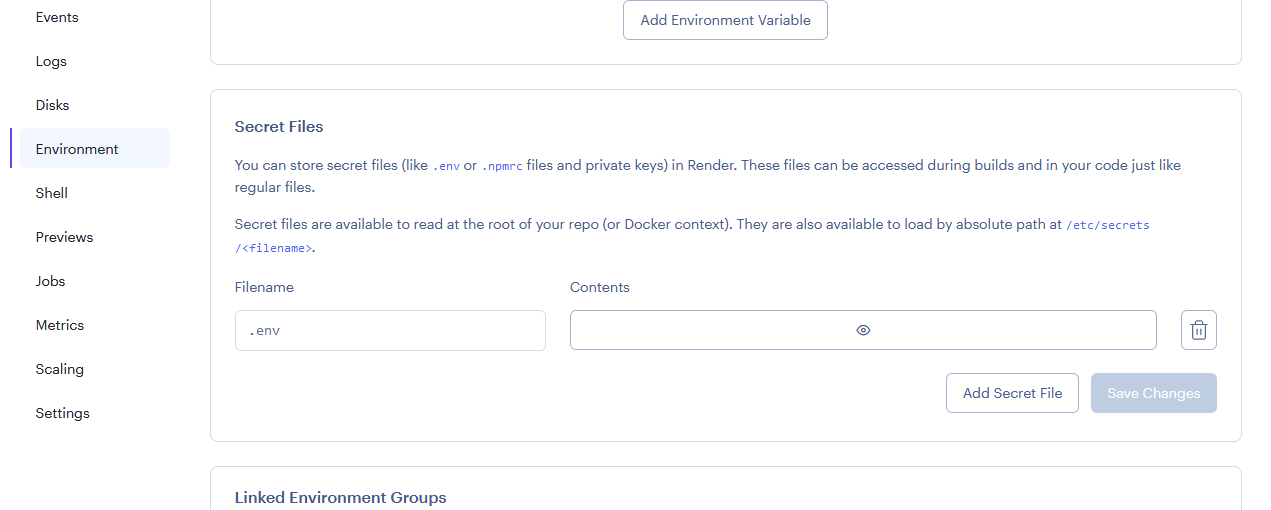This screenshot has height=510, width=1271.
Task: Save Changes to secret files
Action: (x=1153, y=393)
